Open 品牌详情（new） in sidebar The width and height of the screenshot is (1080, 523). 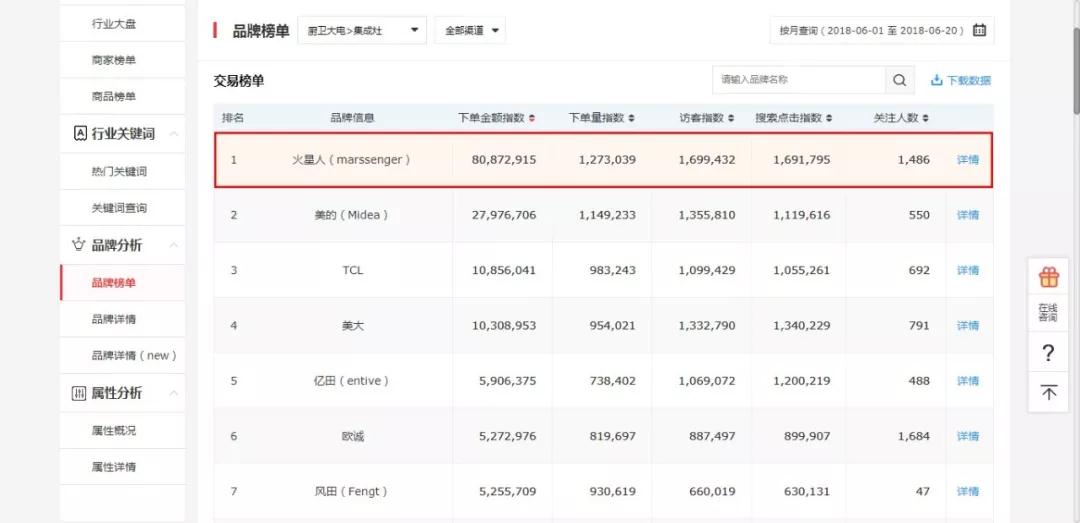pos(135,356)
